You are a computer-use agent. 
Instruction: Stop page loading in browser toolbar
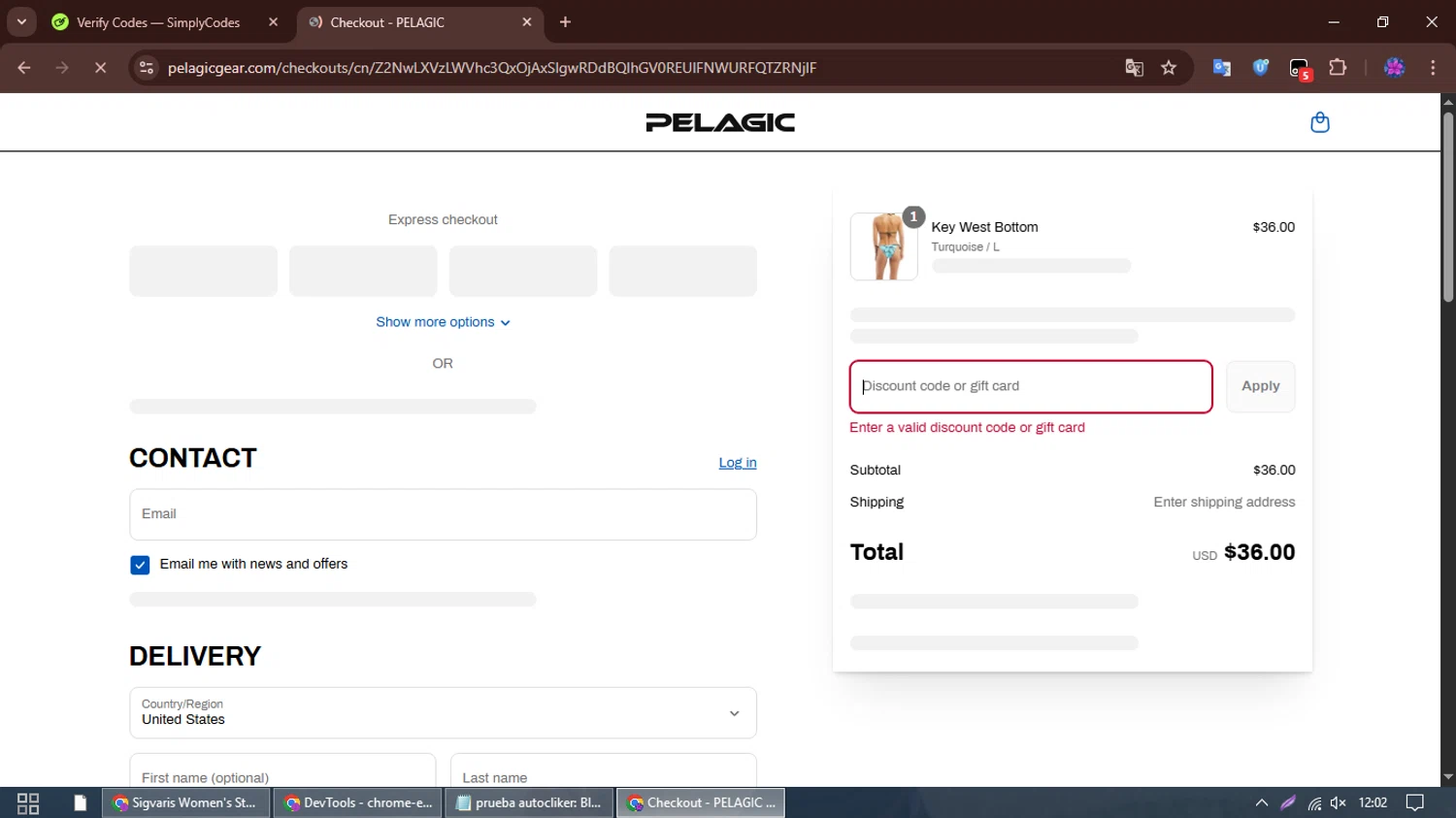[x=100, y=68]
